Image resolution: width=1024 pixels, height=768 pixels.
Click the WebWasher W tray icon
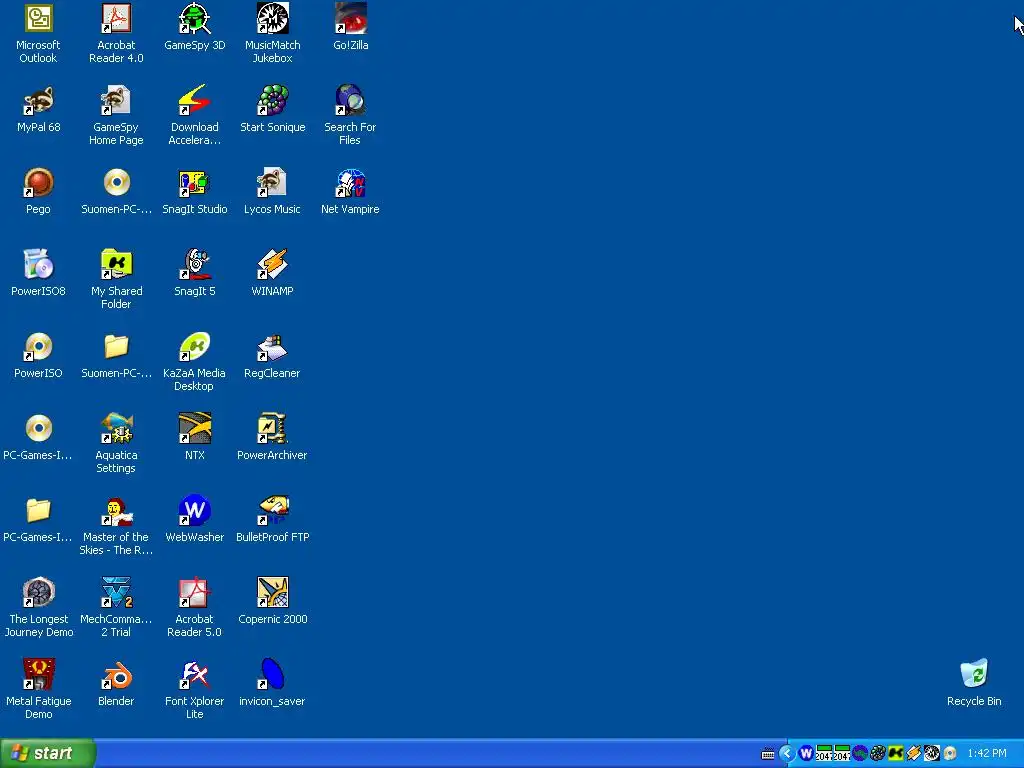tap(806, 754)
